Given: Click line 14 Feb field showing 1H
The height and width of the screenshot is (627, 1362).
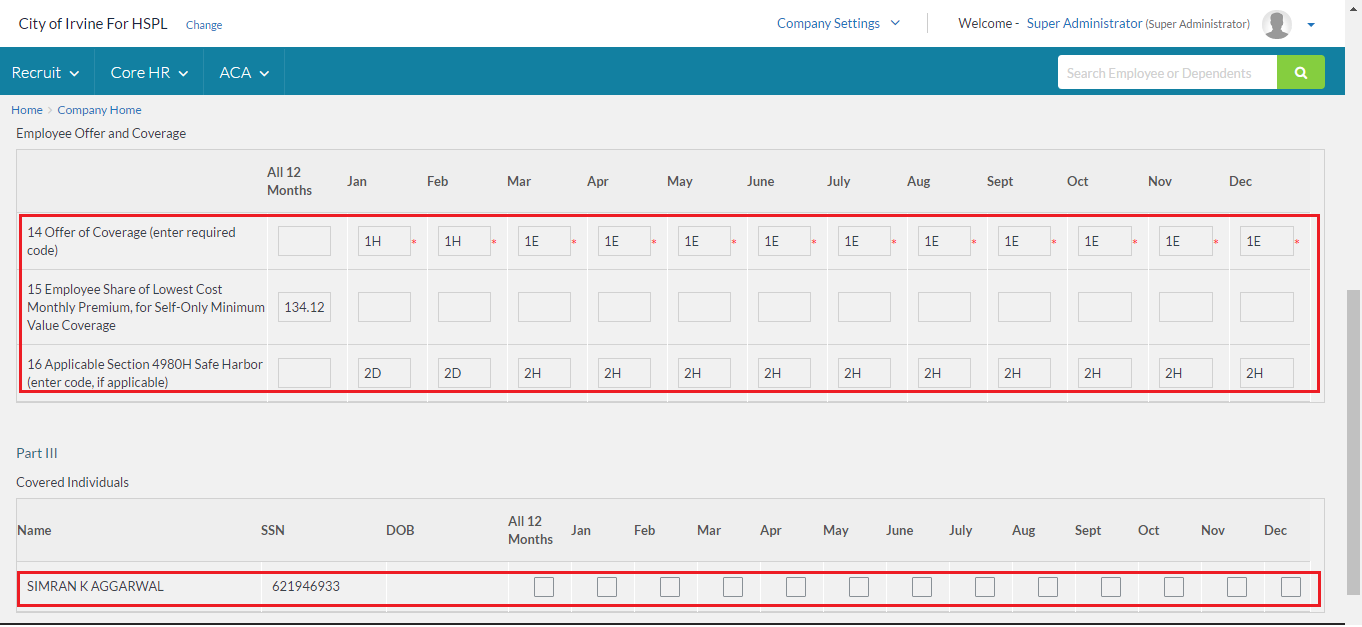Looking at the screenshot, I should [x=464, y=241].
